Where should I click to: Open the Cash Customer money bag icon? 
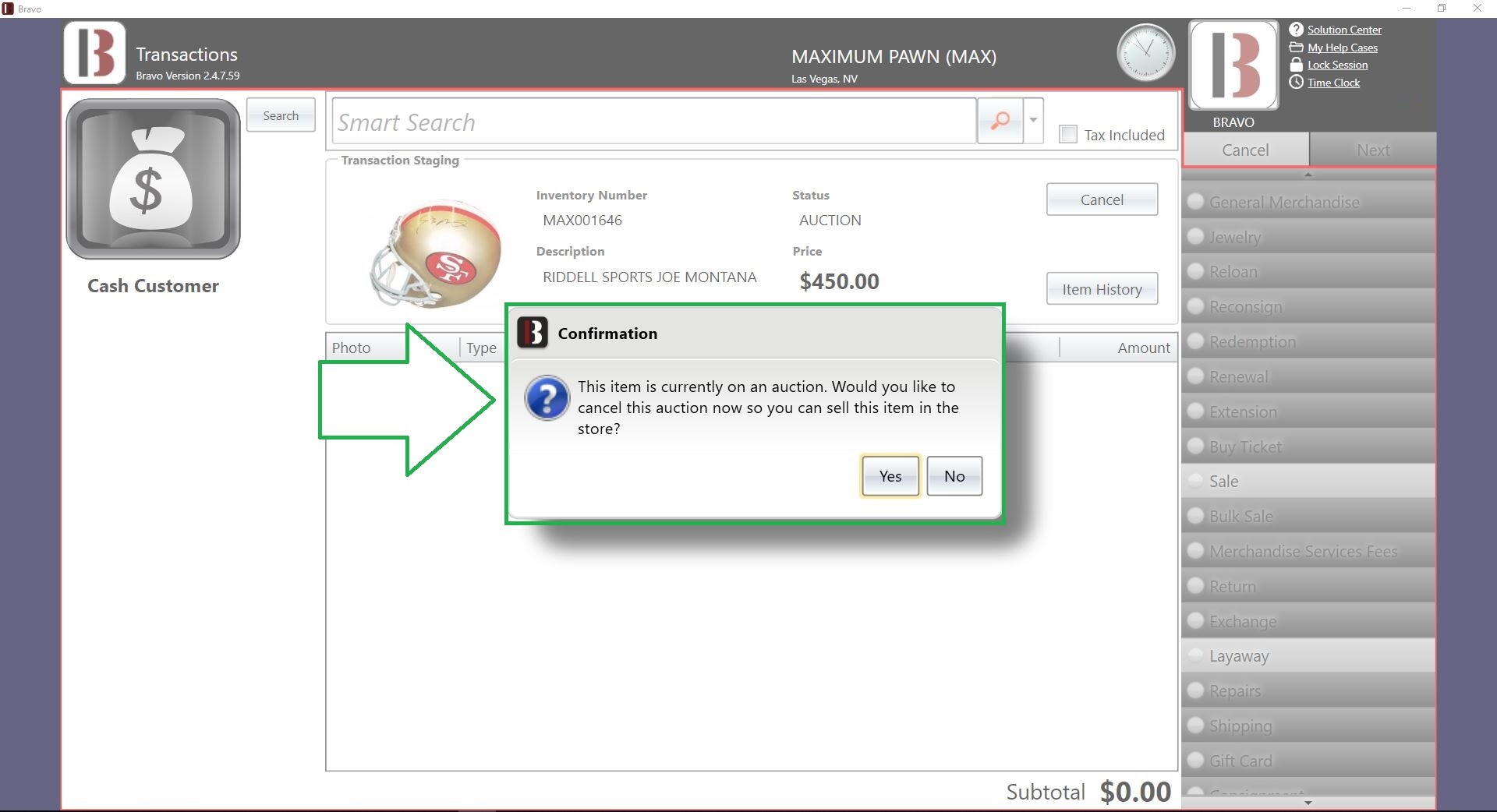[x=153, y=178]
